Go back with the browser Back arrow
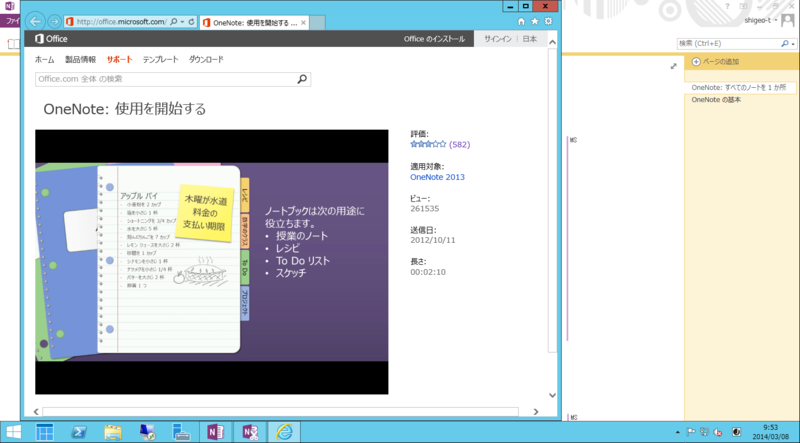800x443 pixels. pyautogui.click(x=35, y=21)
